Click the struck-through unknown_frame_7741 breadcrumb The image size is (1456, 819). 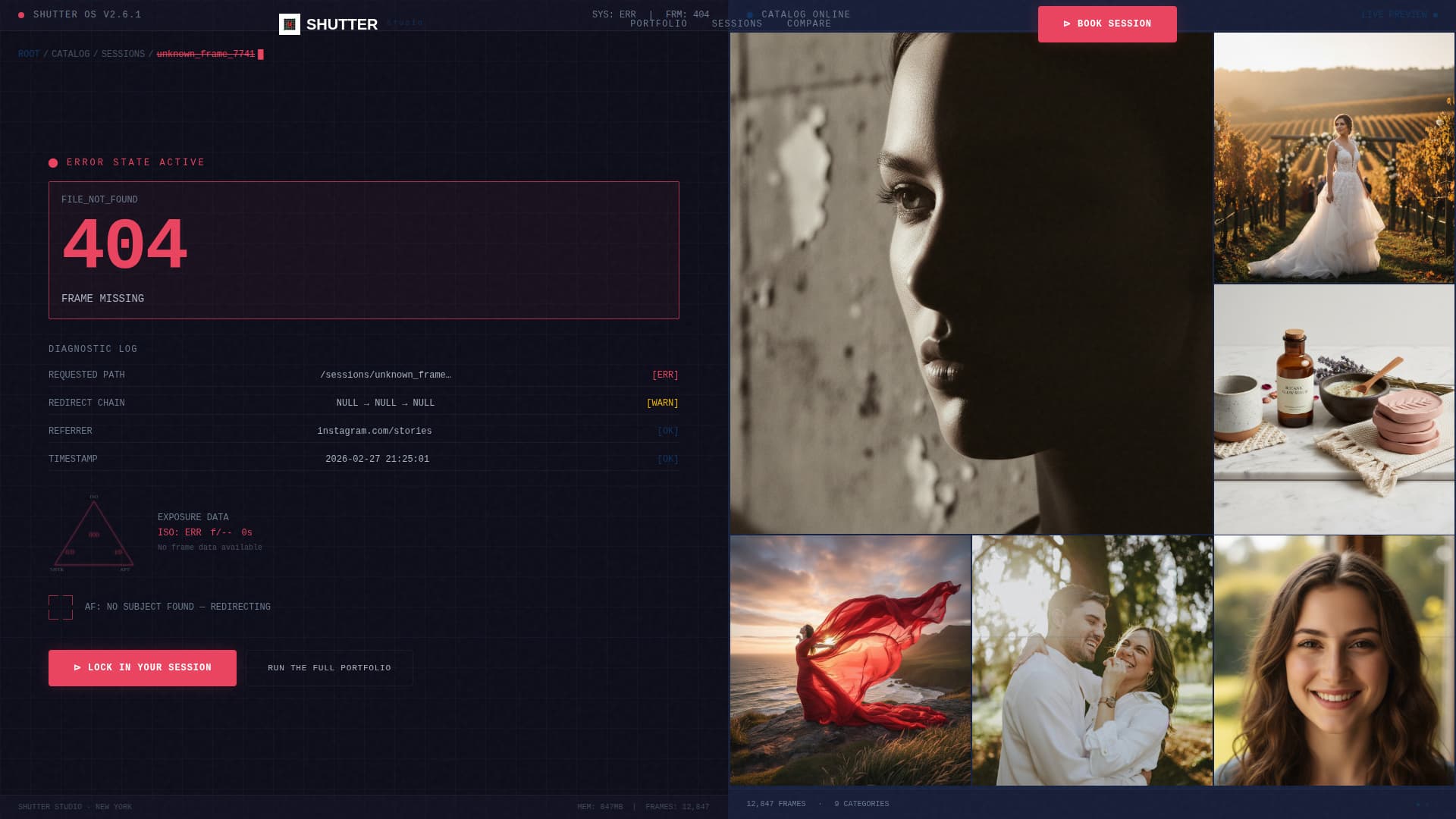pos(206,55)
